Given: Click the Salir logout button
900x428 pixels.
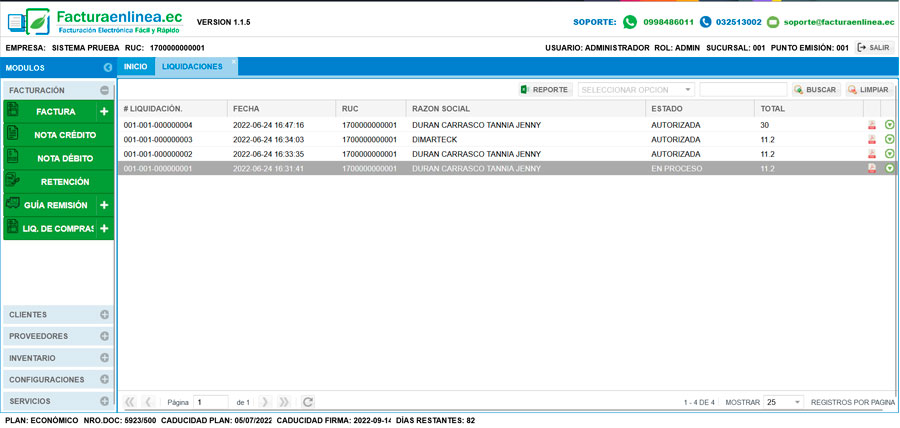Looking at the screenshot, I should tap(873, 47).
